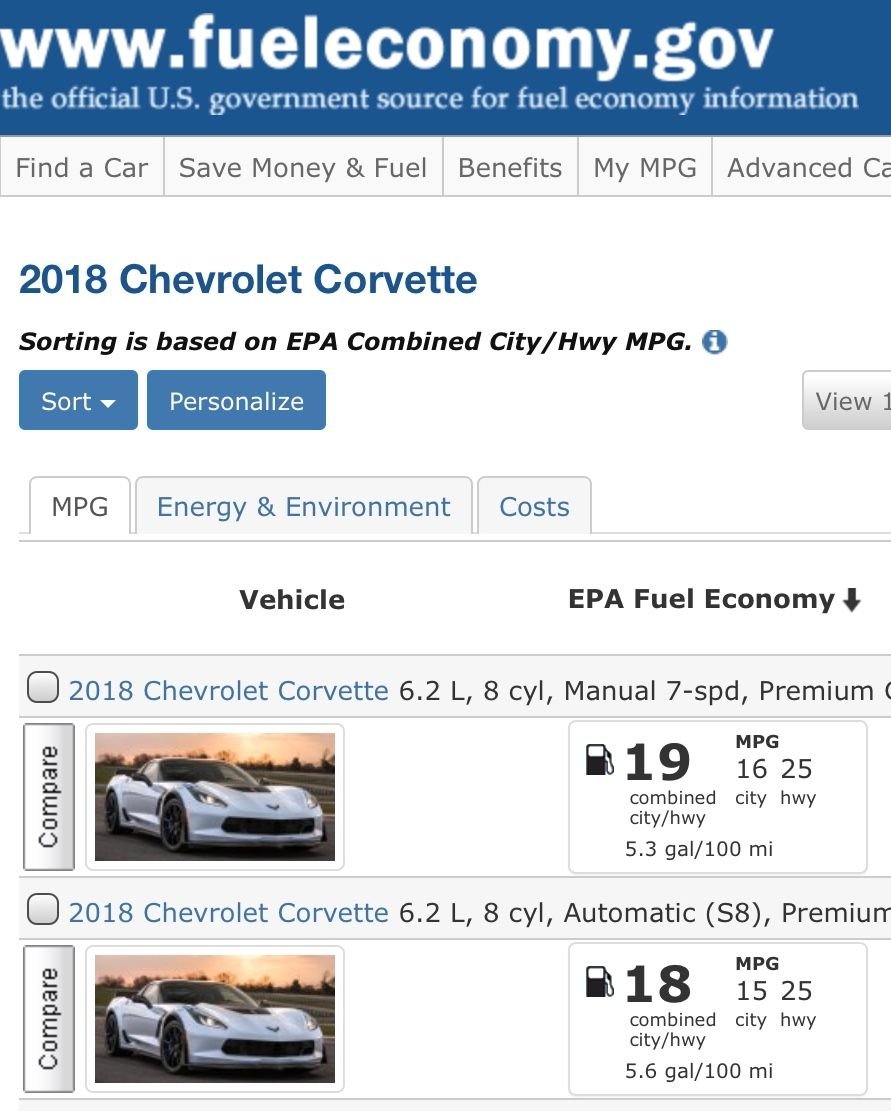This screenshot has height=1111, width=891.
Task: Open the Benefits menu
Action: click(510, 168)
